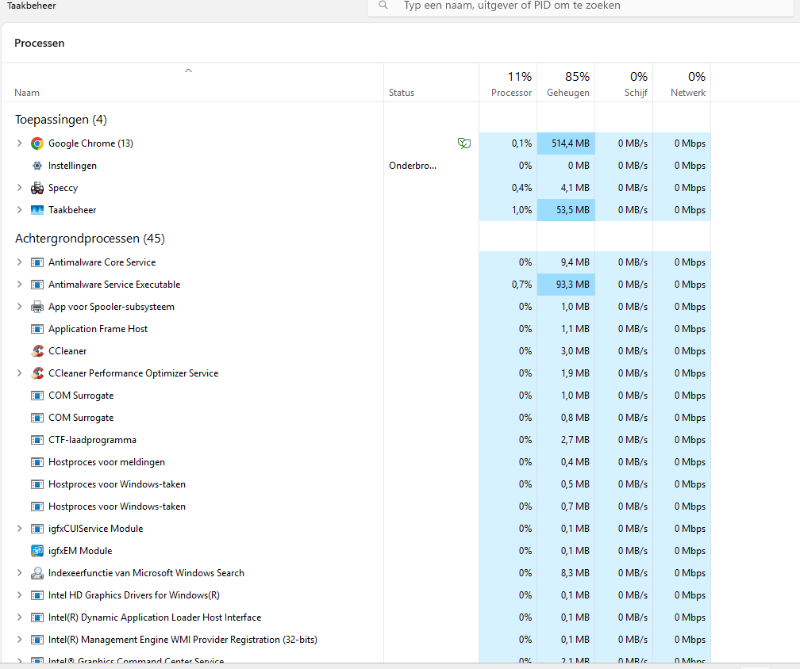Sort by the Naam column header
This screenshot has width=800, height=669.
(27, 93)
